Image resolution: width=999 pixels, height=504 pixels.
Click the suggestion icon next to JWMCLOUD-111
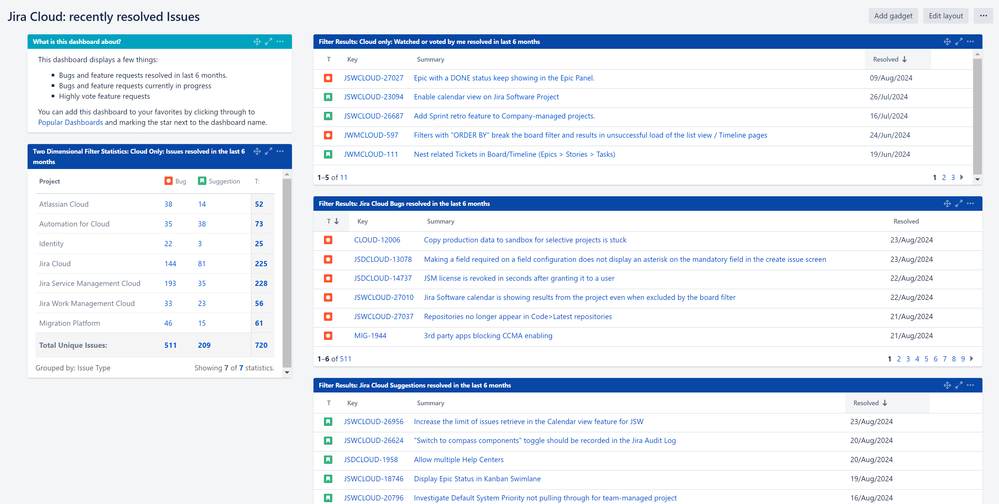pos(328,154)
